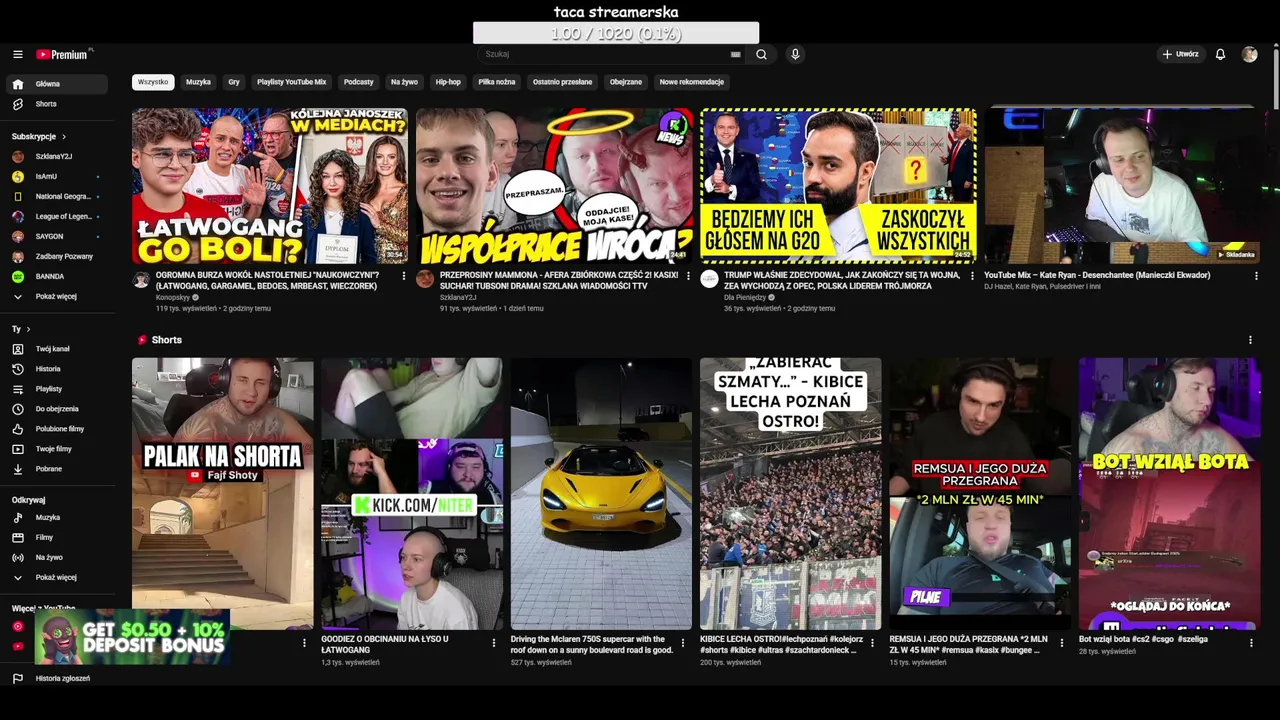Open the Łatwogang go boli video thumbnail

(x=270, y=186)
